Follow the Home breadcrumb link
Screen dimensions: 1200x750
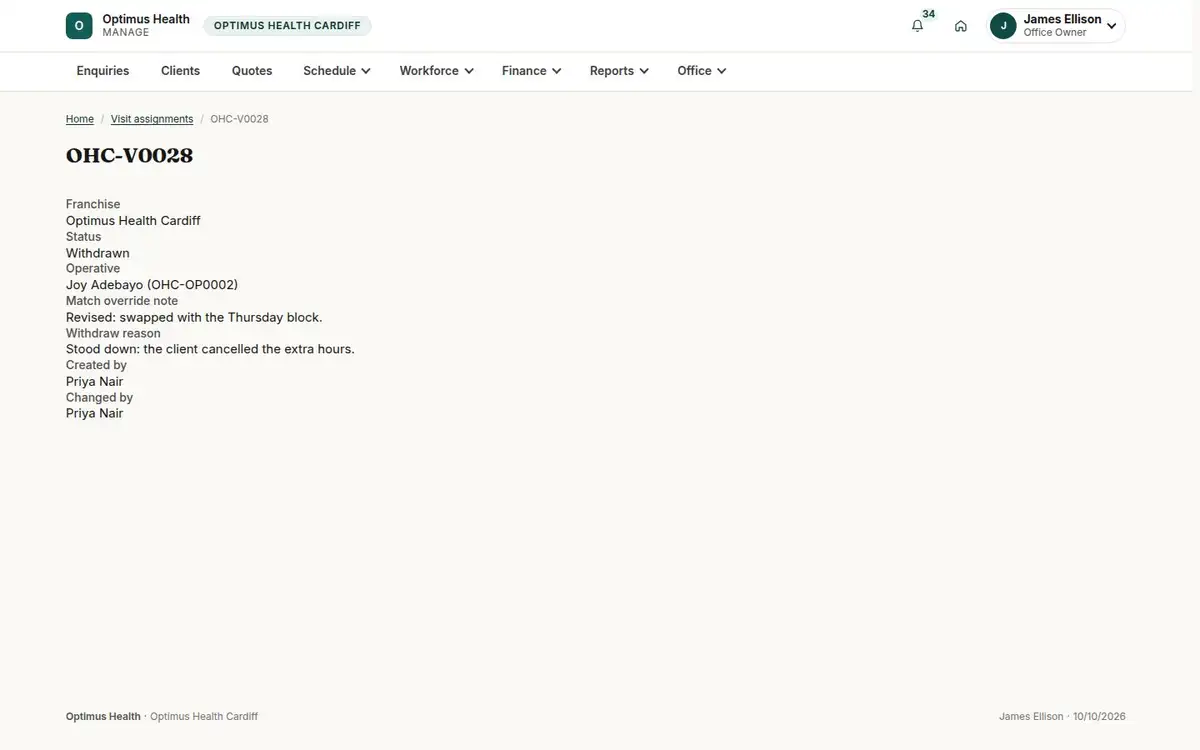80,119
